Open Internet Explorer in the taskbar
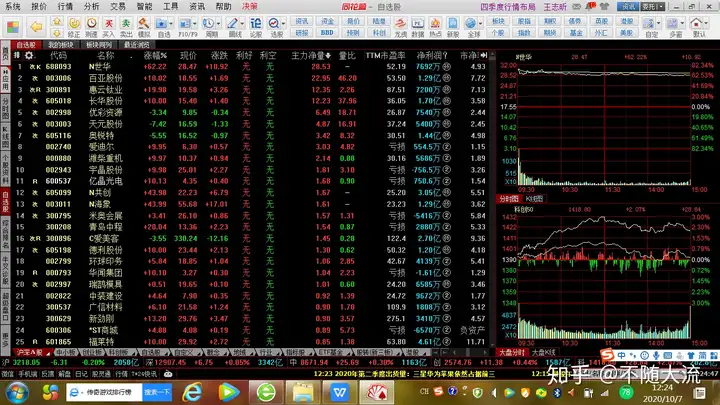 coord(192,392)
